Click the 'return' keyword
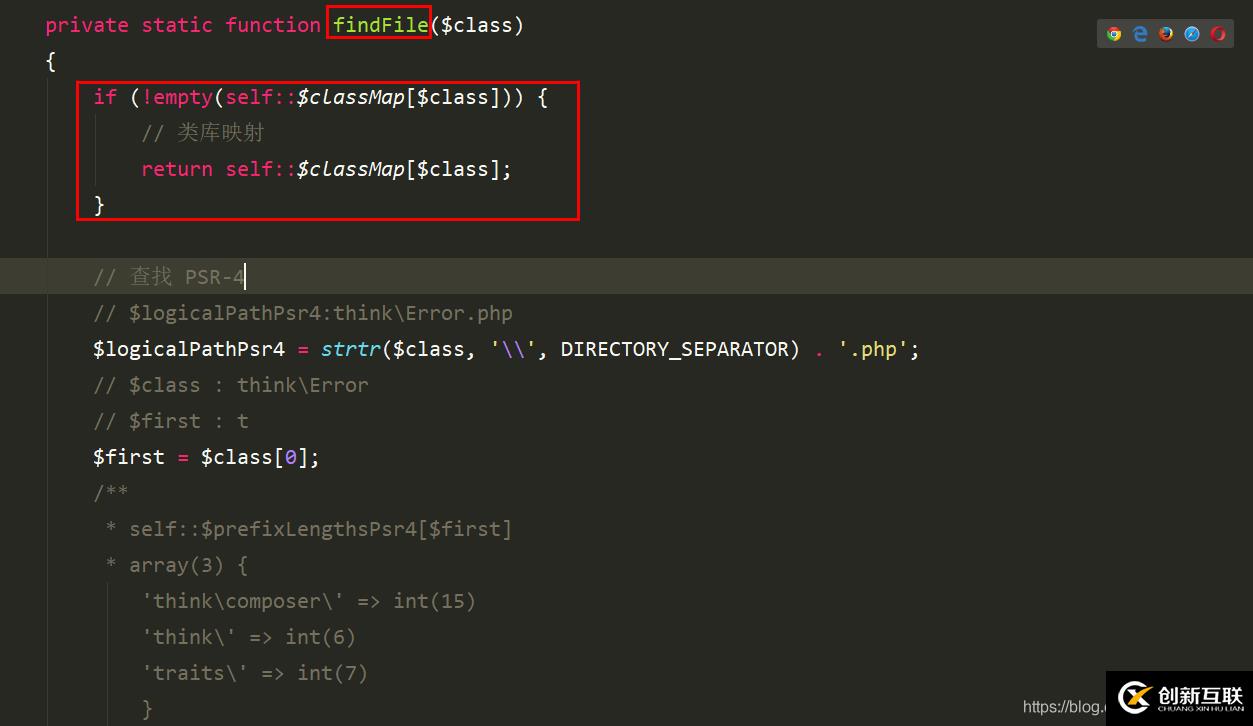This screenshot has width=1253, height=726. (x=177, y=169)
